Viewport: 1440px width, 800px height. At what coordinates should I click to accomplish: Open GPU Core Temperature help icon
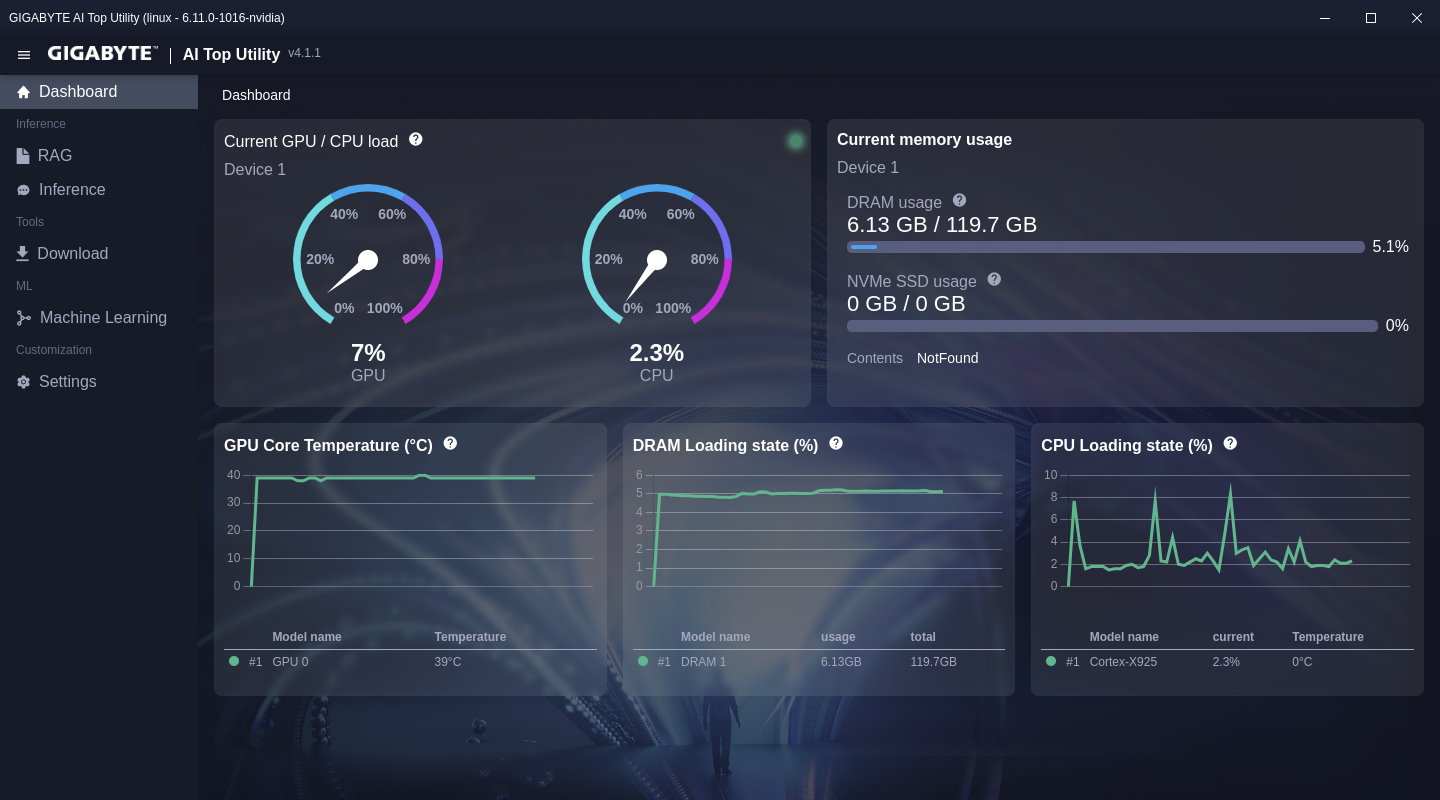(450, 443)
